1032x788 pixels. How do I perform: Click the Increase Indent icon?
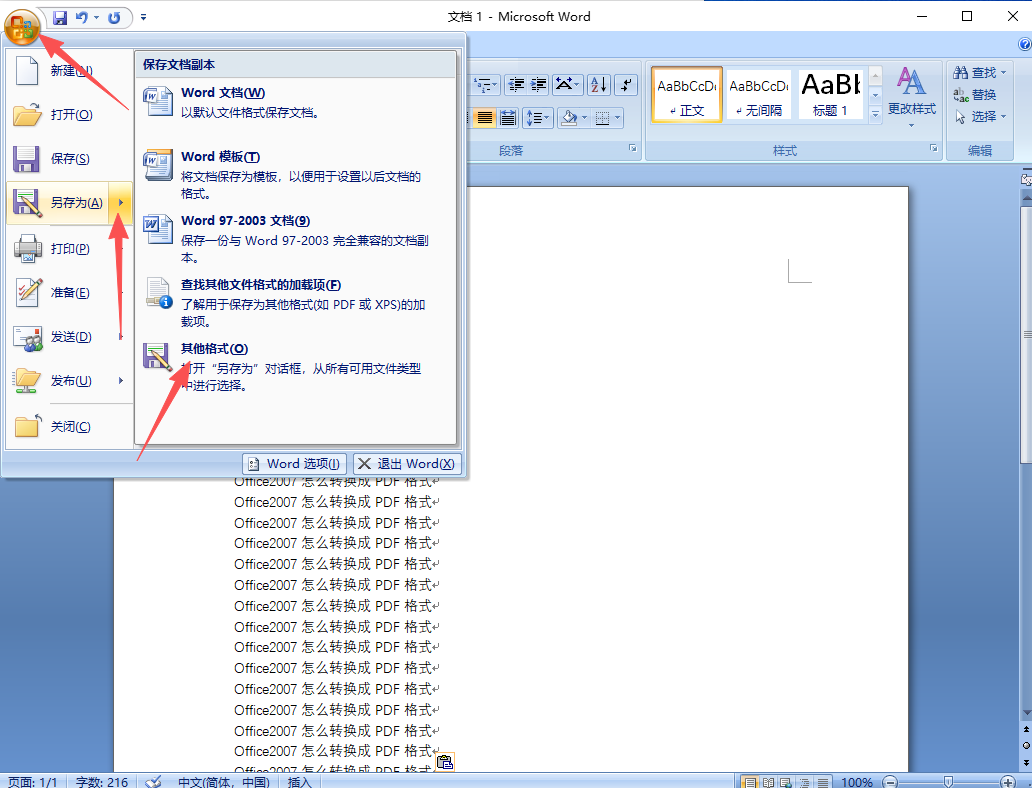(x=538, y=84)
